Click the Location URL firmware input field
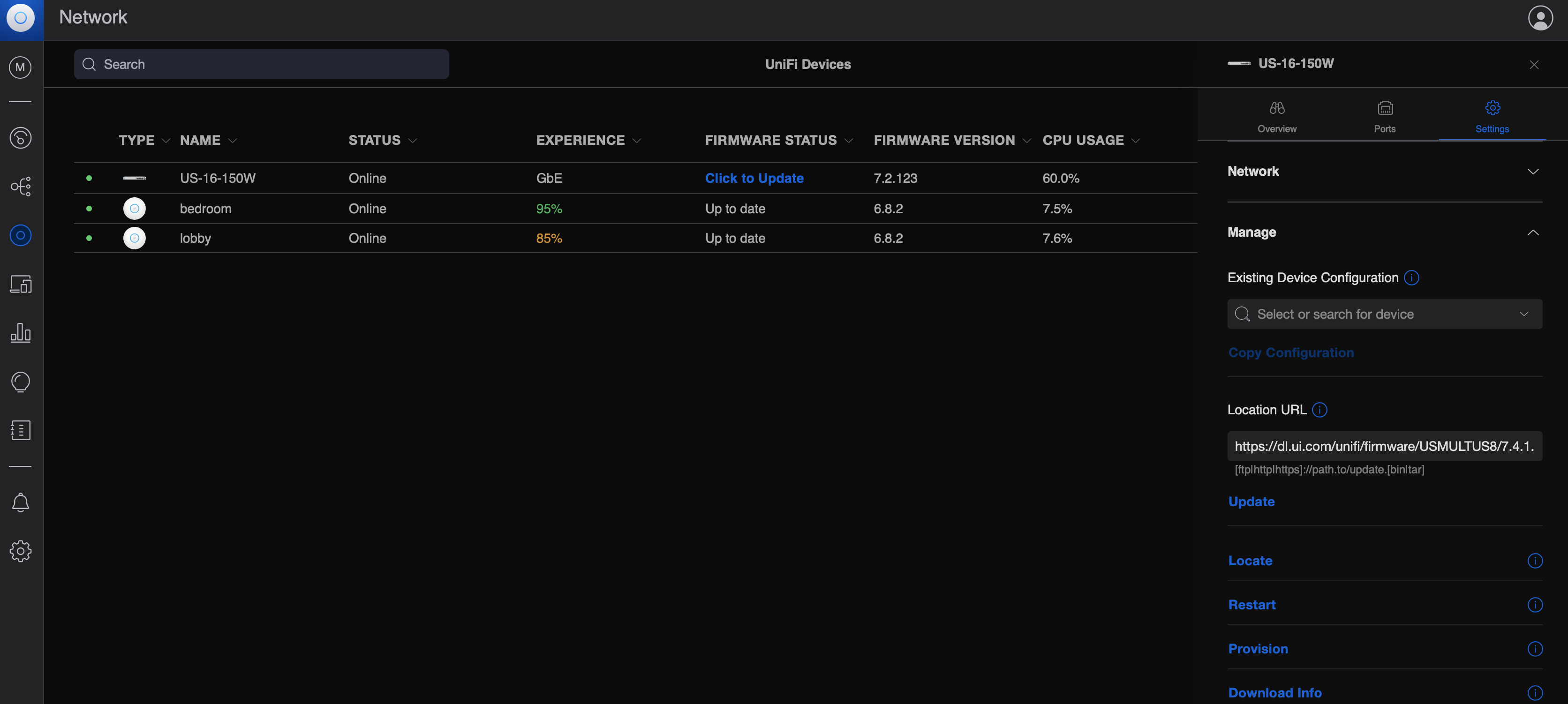 click(x=1384, y=447)
